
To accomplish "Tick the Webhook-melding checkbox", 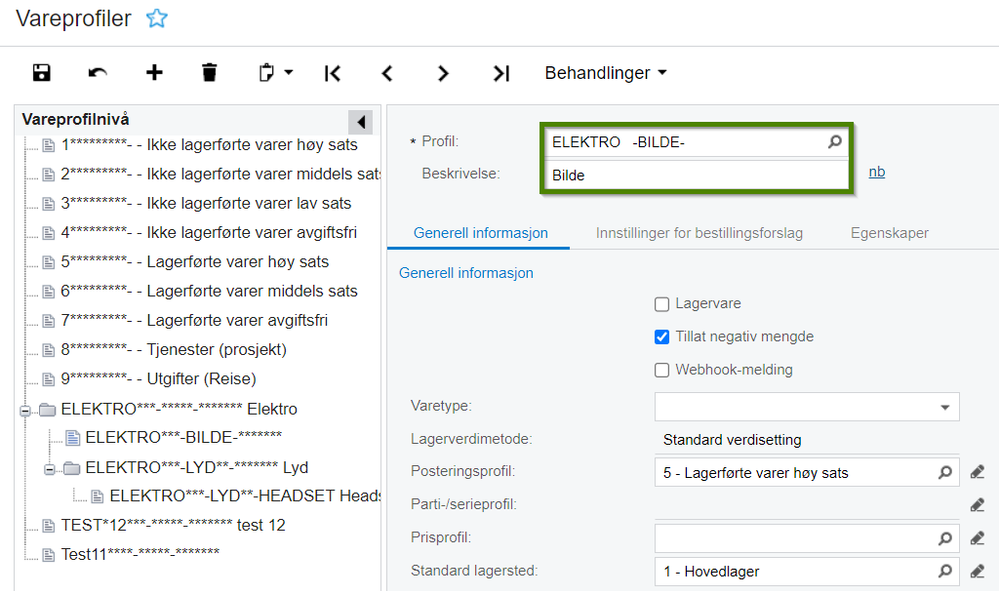I will tap(662, 370).
